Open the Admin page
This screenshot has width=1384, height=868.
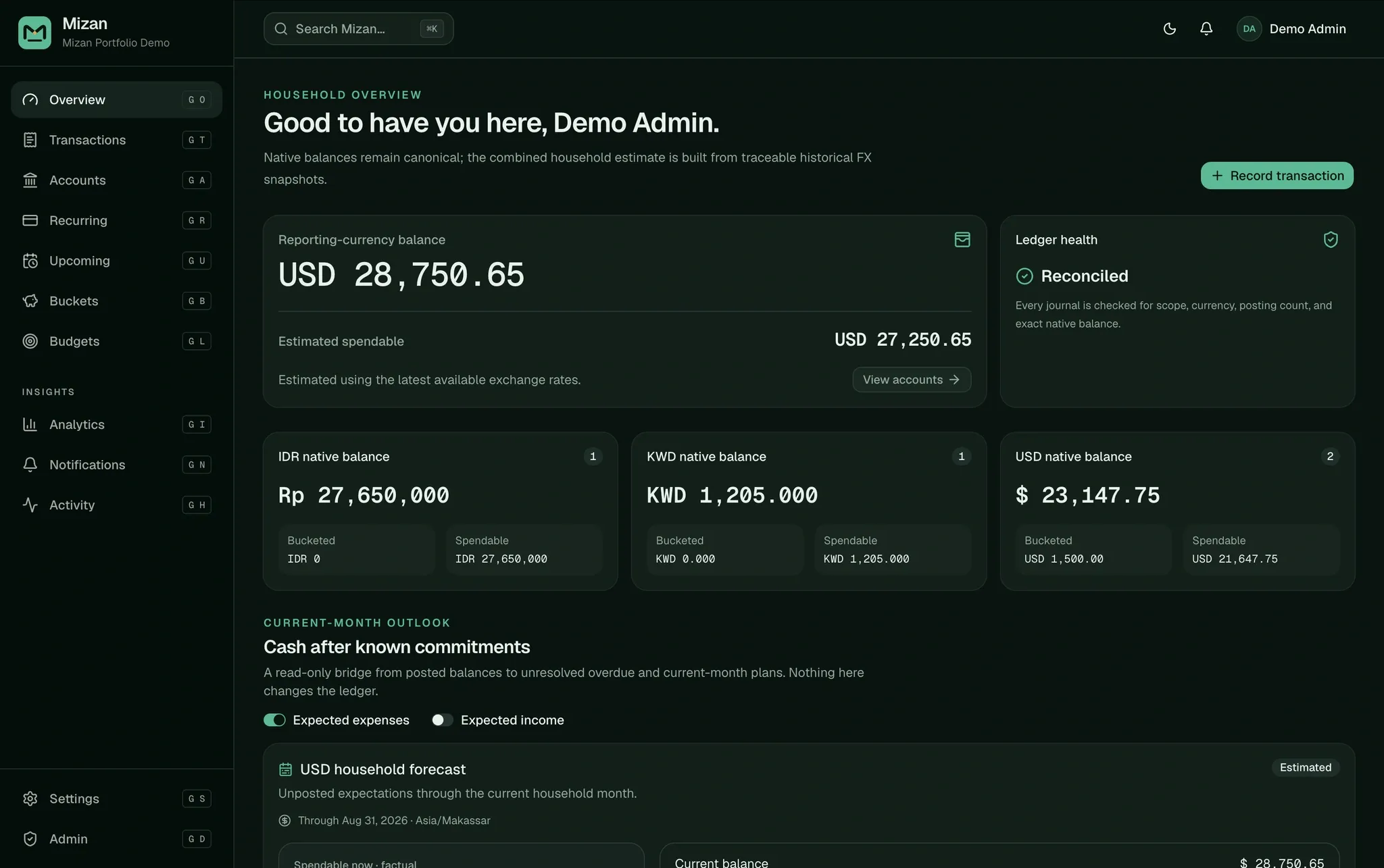(116, 839)
